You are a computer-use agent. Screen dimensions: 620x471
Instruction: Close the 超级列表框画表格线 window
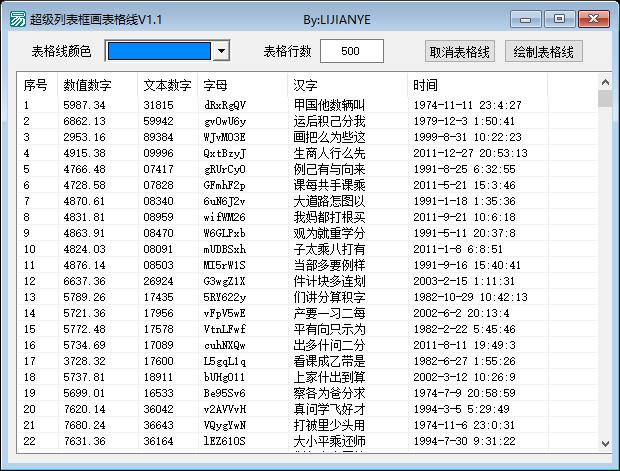pyautogui.click(x=594, y=18)
